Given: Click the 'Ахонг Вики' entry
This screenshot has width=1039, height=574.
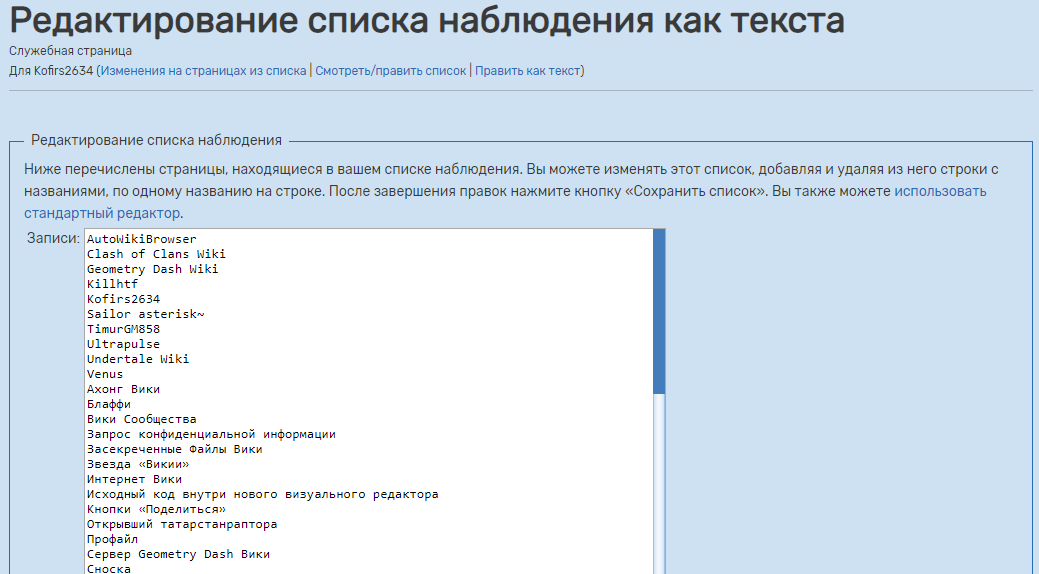Looking at the screenshot, I should (x=123, y=390).
